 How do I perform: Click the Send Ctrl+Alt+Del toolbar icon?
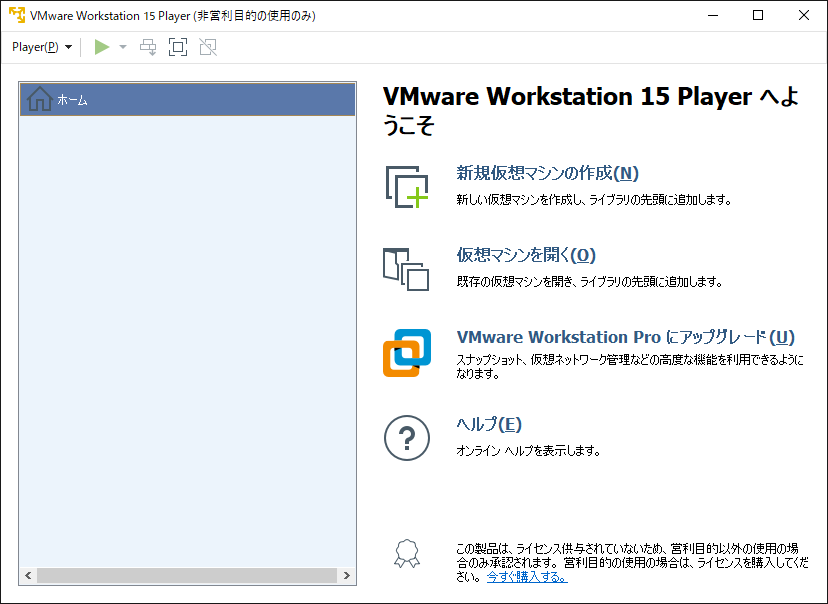pos(148,47)
